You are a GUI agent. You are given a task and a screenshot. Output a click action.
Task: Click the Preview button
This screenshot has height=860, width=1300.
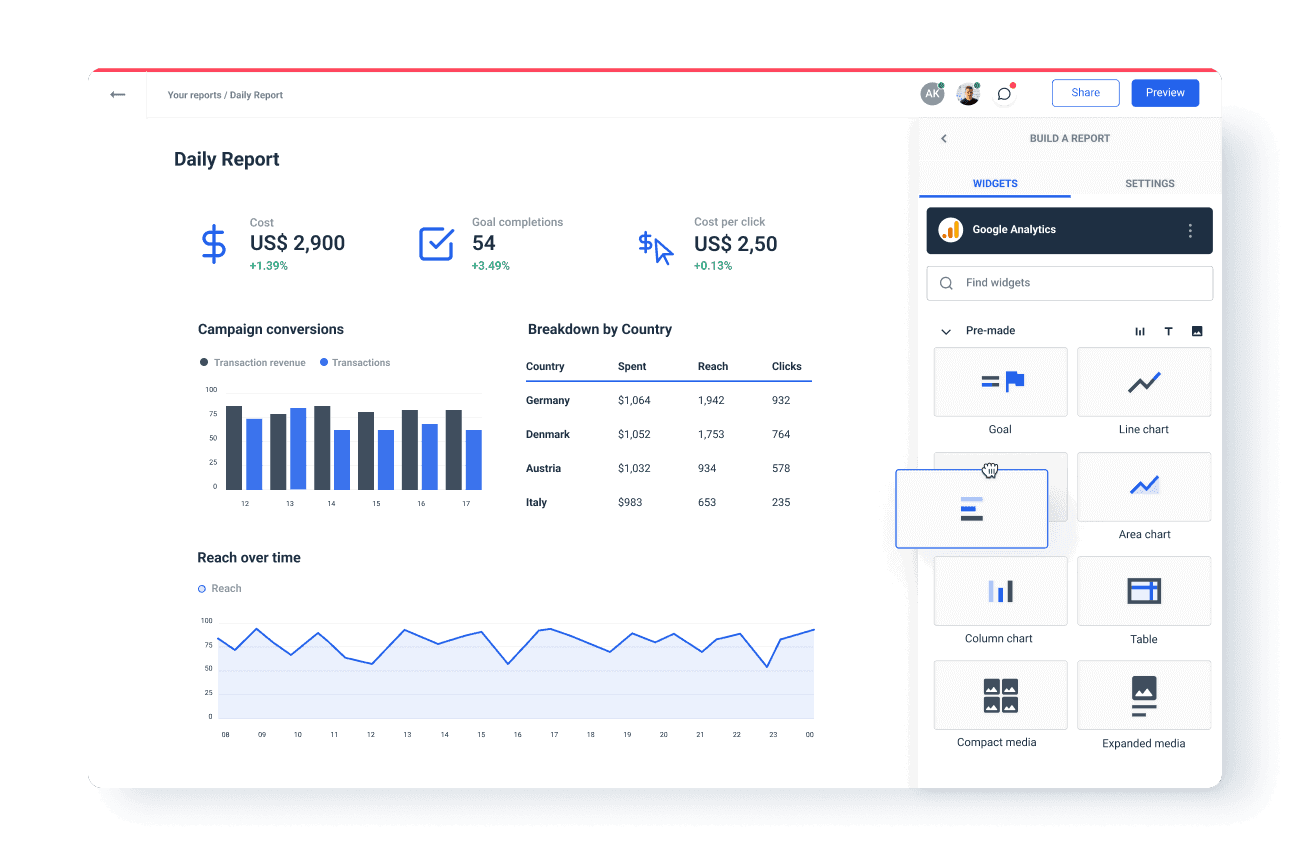pos(1164,92)
